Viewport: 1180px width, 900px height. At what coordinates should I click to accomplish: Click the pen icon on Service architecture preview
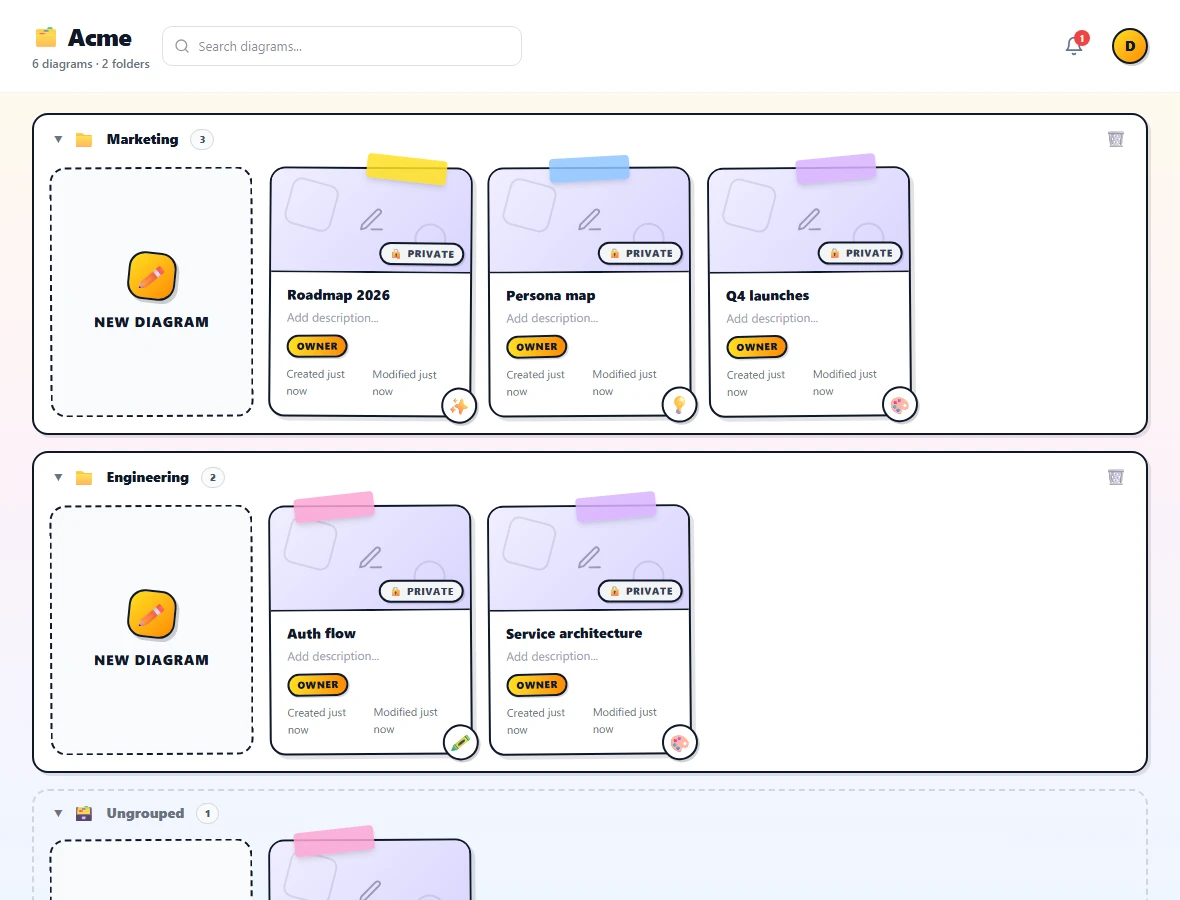[589, 557]
